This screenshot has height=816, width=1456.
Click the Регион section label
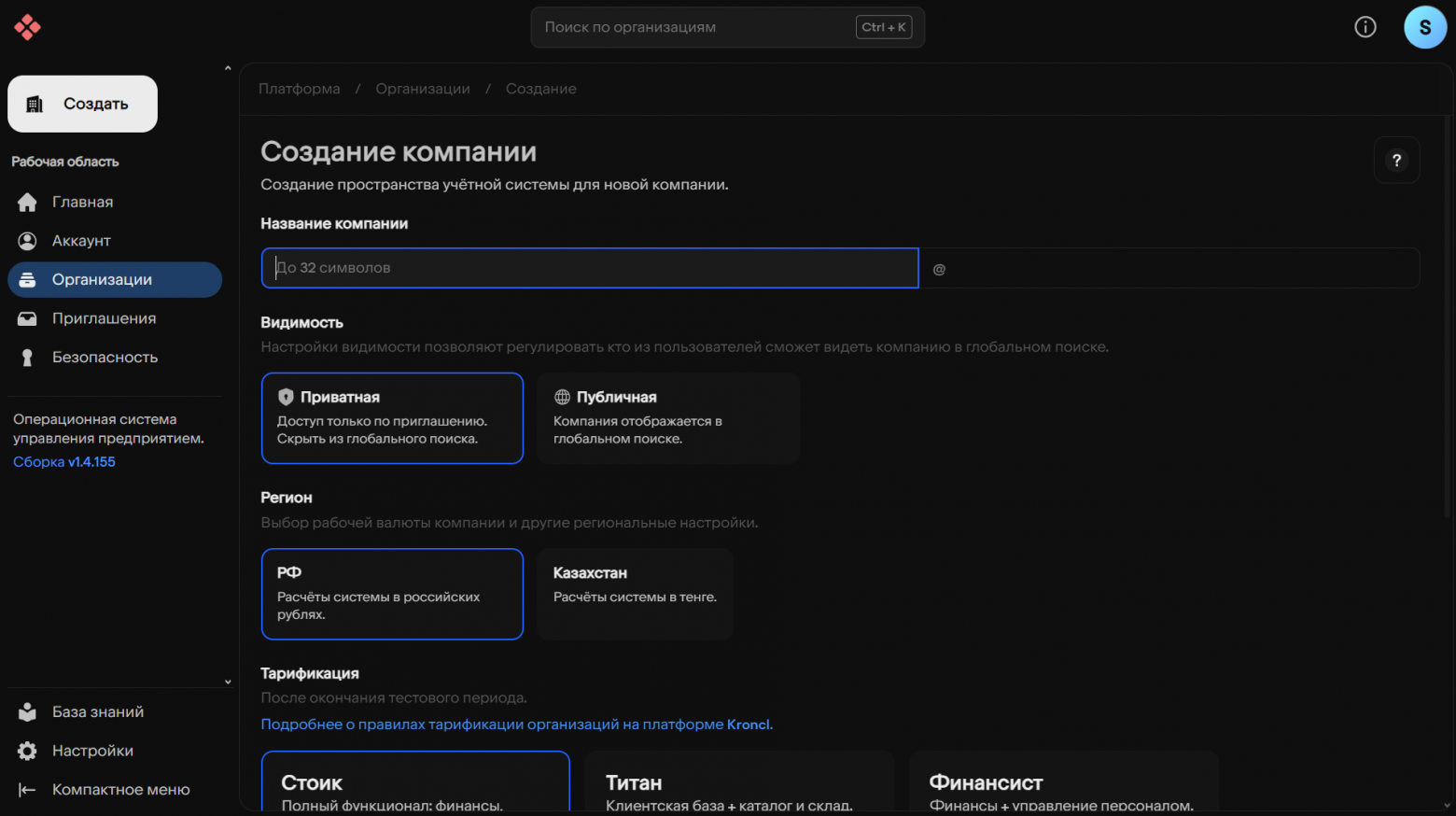[287, 498]
